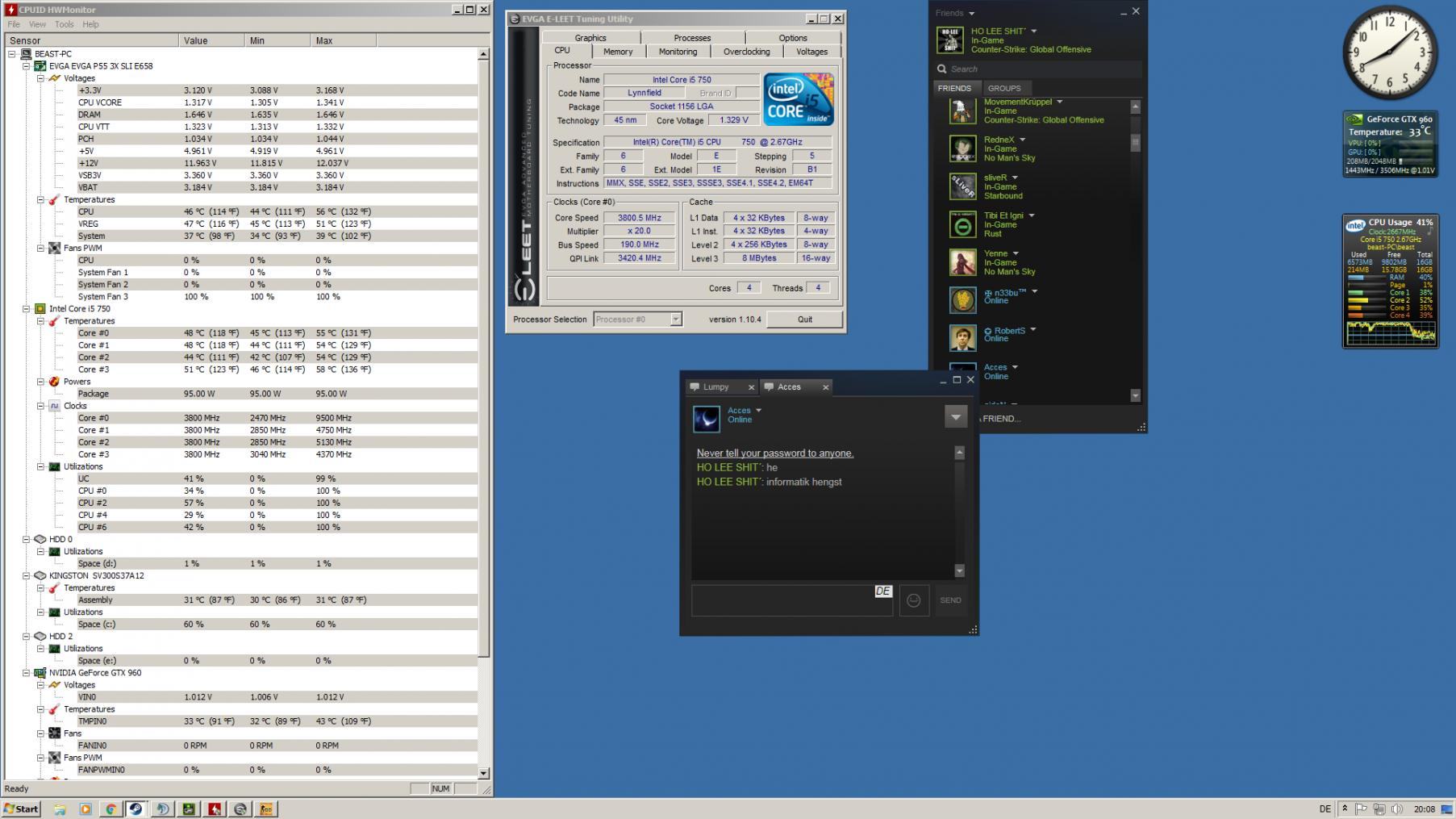This screenshot has width=1456, height=819.
Task: Click the E-LEET round taskbar icon
Action: pos(240,809)
